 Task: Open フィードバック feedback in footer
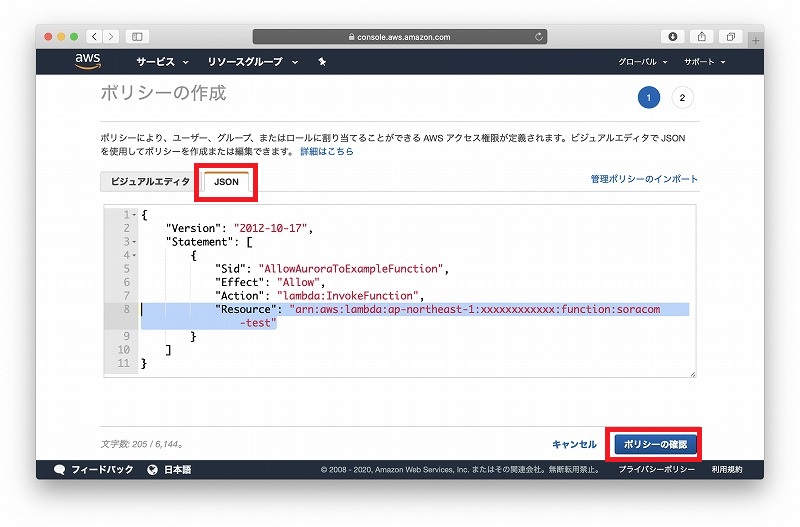[x=102, y=469]
